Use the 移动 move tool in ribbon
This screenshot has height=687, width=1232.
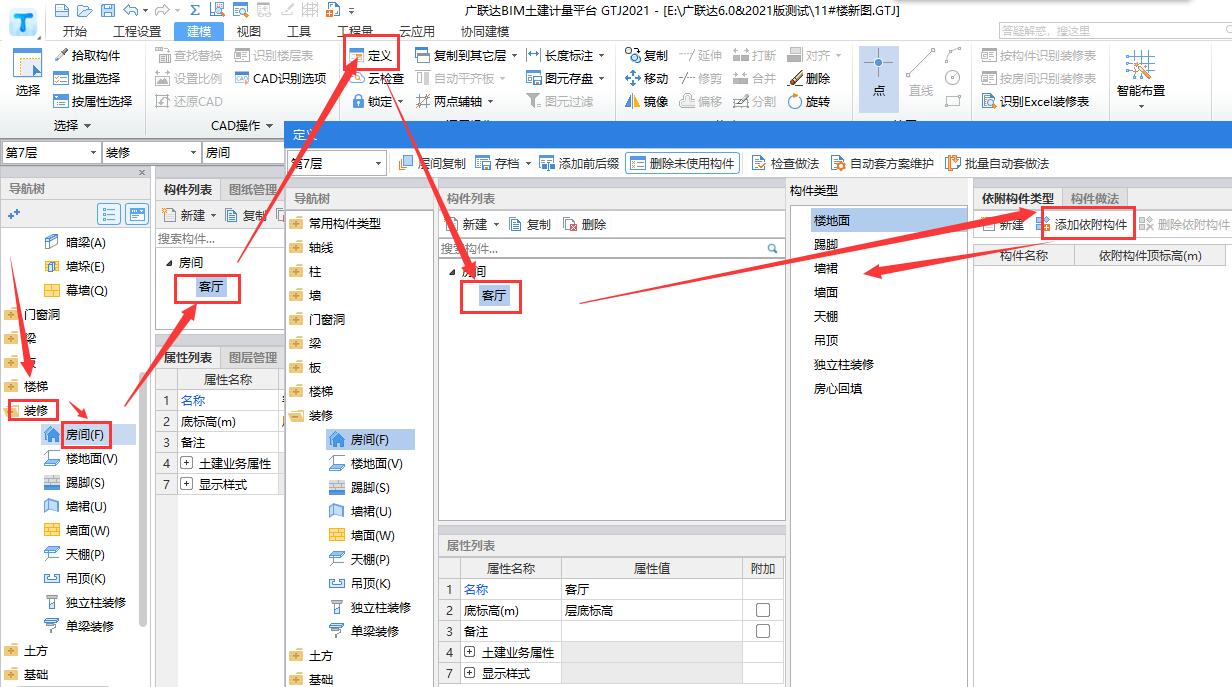click(x=646, y=78)
